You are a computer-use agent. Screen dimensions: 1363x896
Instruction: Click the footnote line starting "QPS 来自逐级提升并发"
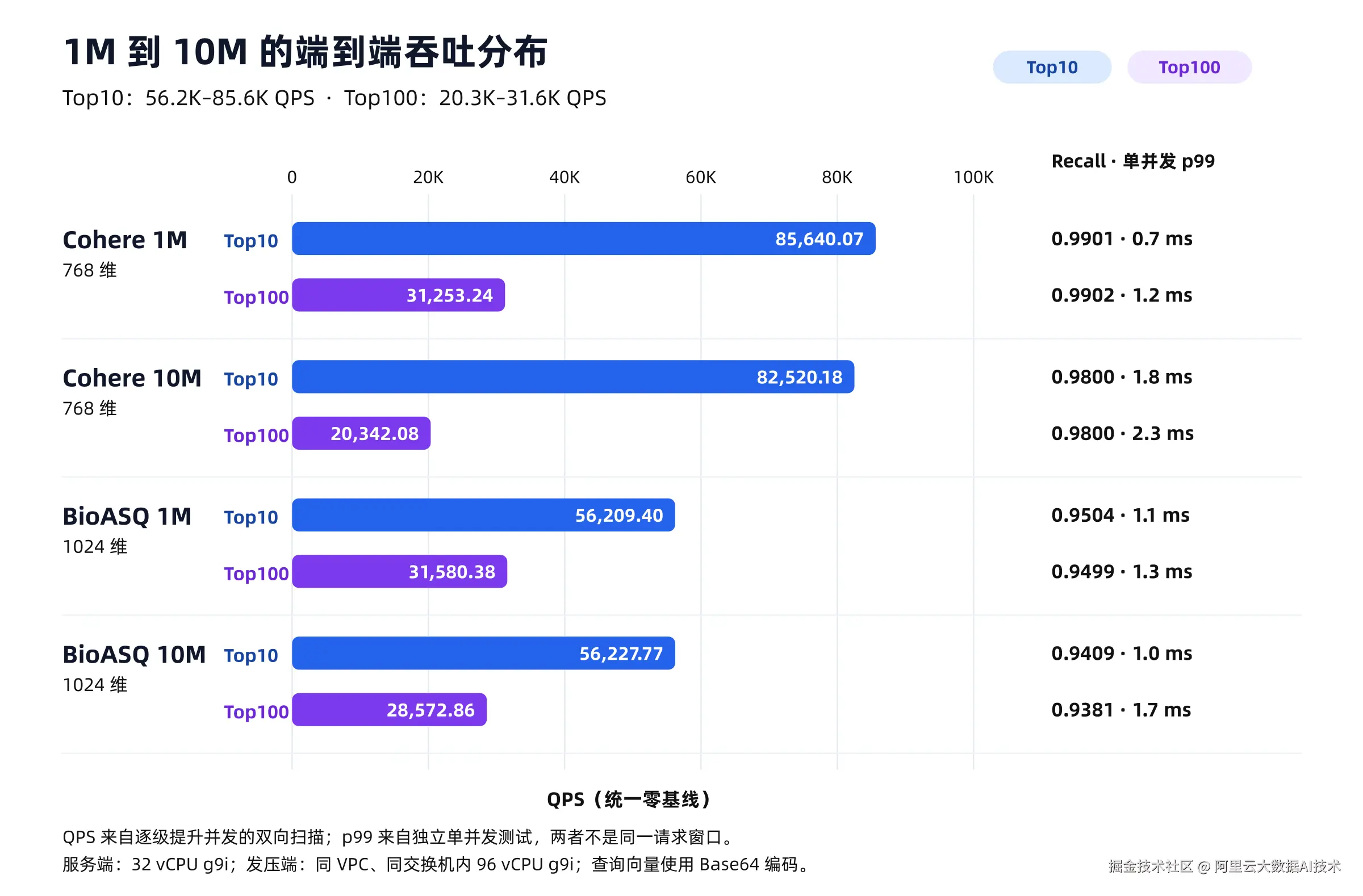pyautogui.click(x=399, y=838)
